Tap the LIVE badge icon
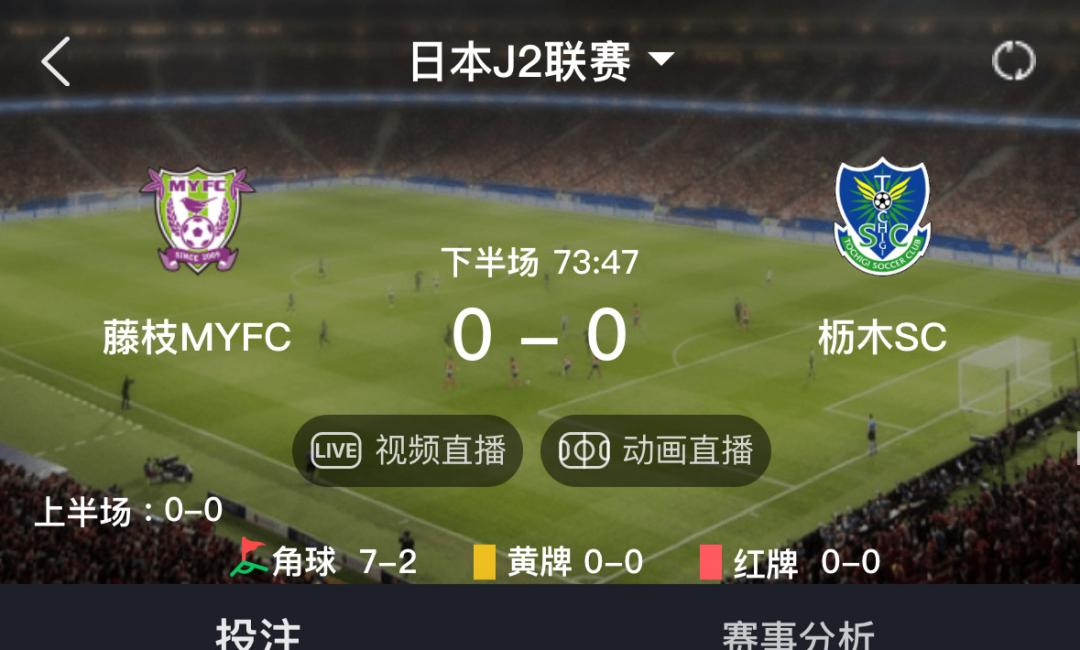 335,450
